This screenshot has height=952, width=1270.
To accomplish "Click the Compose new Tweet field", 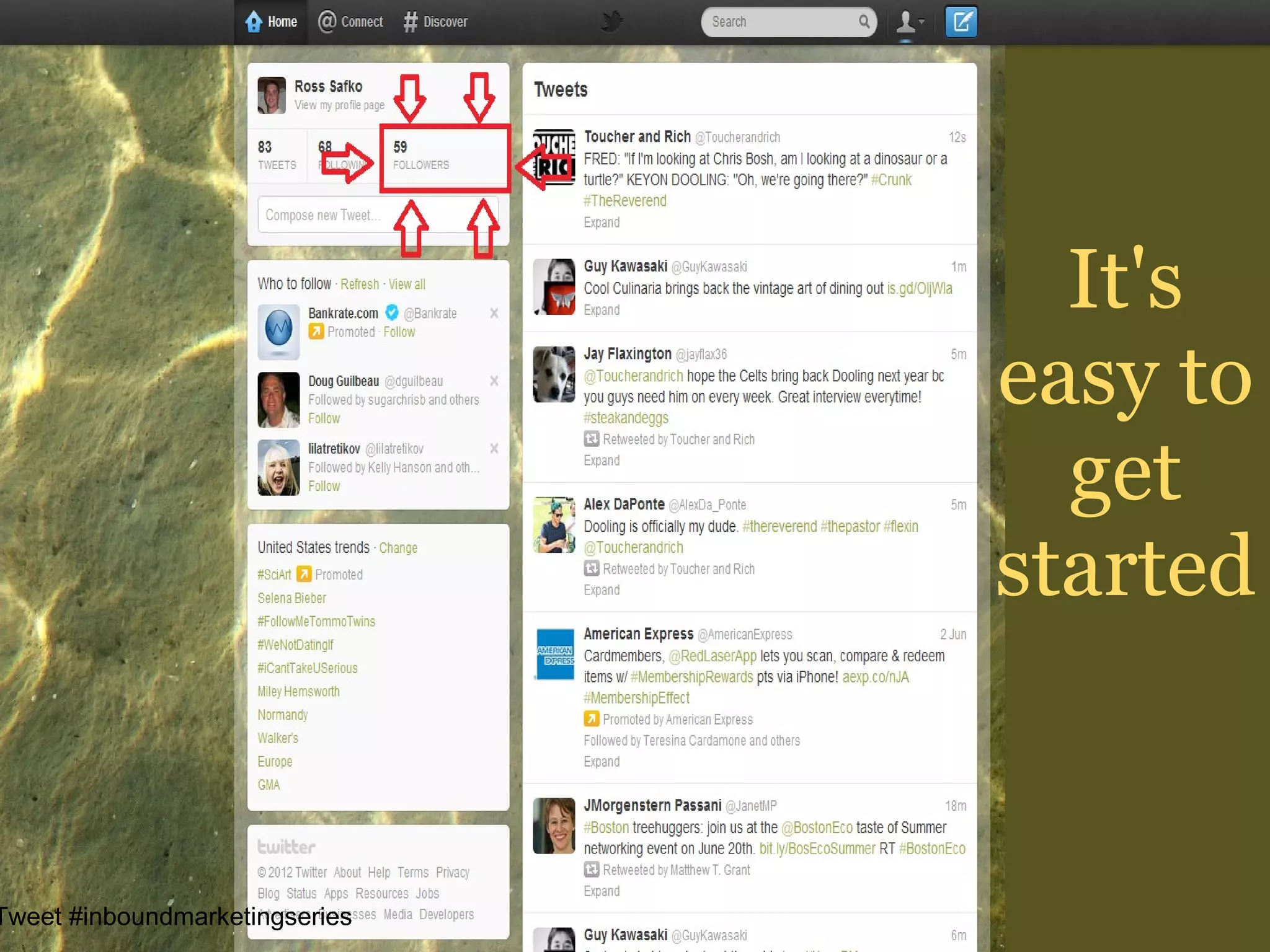I will 378,215.
